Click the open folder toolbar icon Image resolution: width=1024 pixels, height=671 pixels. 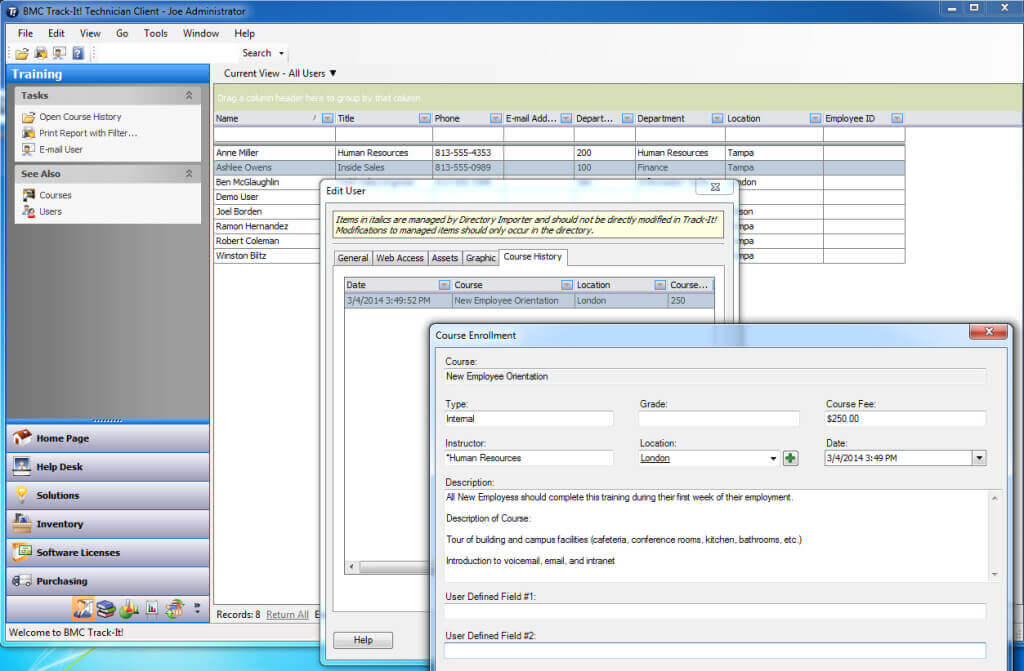click(x=22, y=52)
